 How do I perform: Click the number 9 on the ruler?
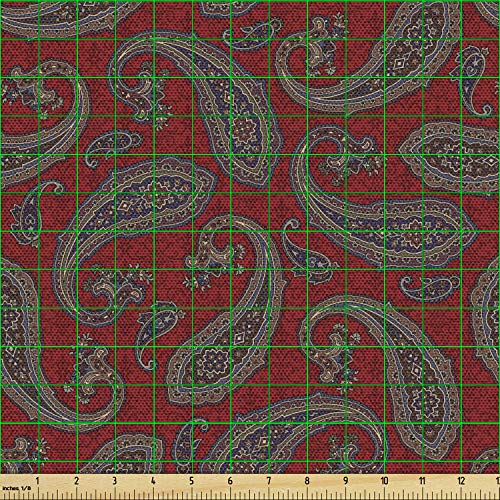(346, 481)
